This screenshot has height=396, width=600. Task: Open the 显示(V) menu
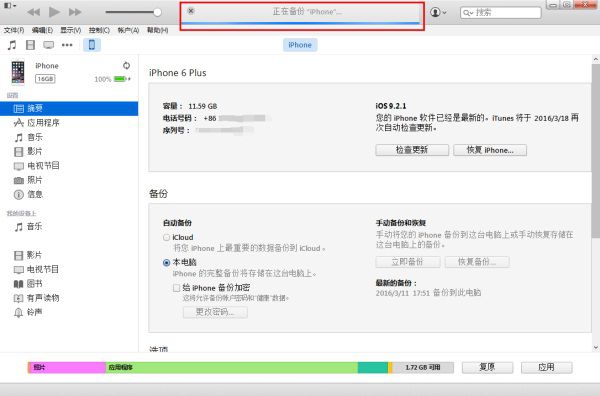tap(70, 30)
